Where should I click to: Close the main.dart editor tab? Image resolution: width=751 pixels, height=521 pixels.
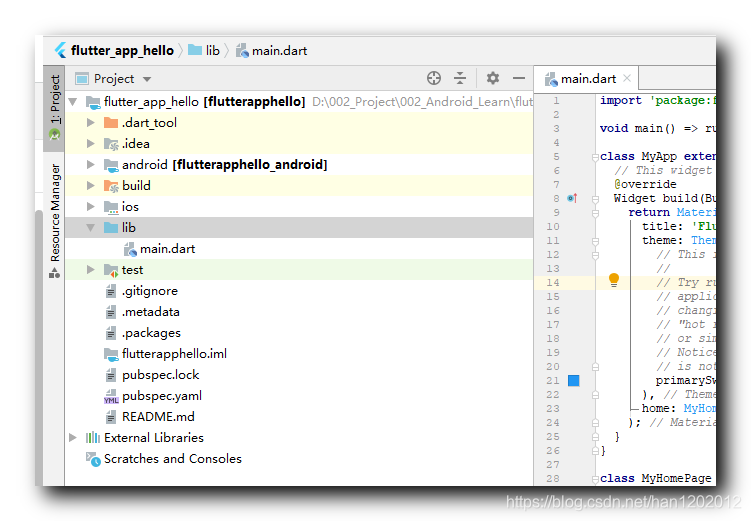click(627, 78)
